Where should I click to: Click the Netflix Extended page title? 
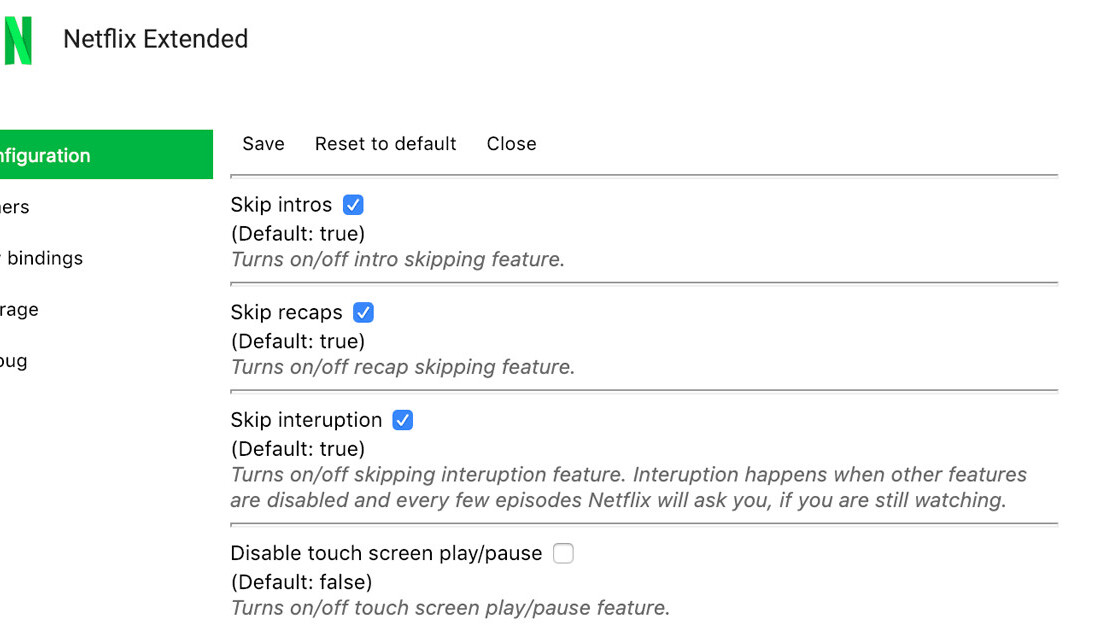[155, 39]
